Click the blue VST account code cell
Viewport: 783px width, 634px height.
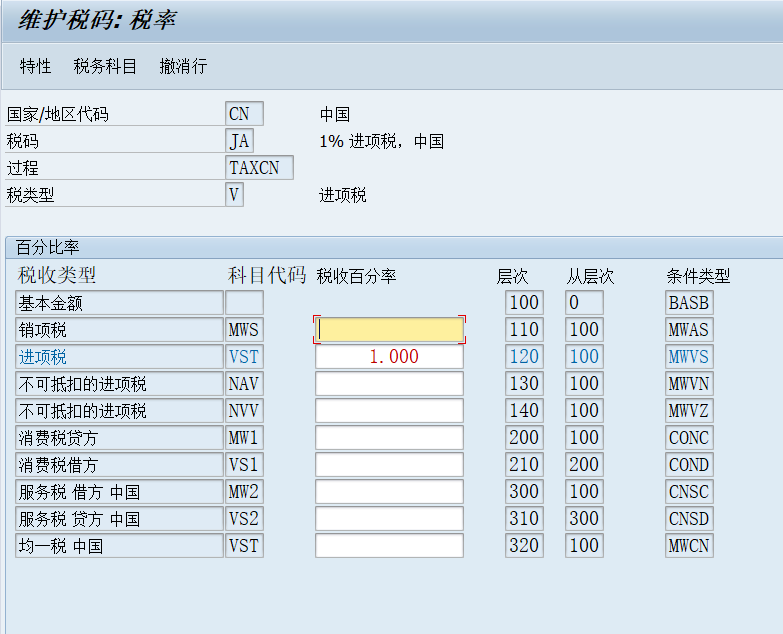244,356
